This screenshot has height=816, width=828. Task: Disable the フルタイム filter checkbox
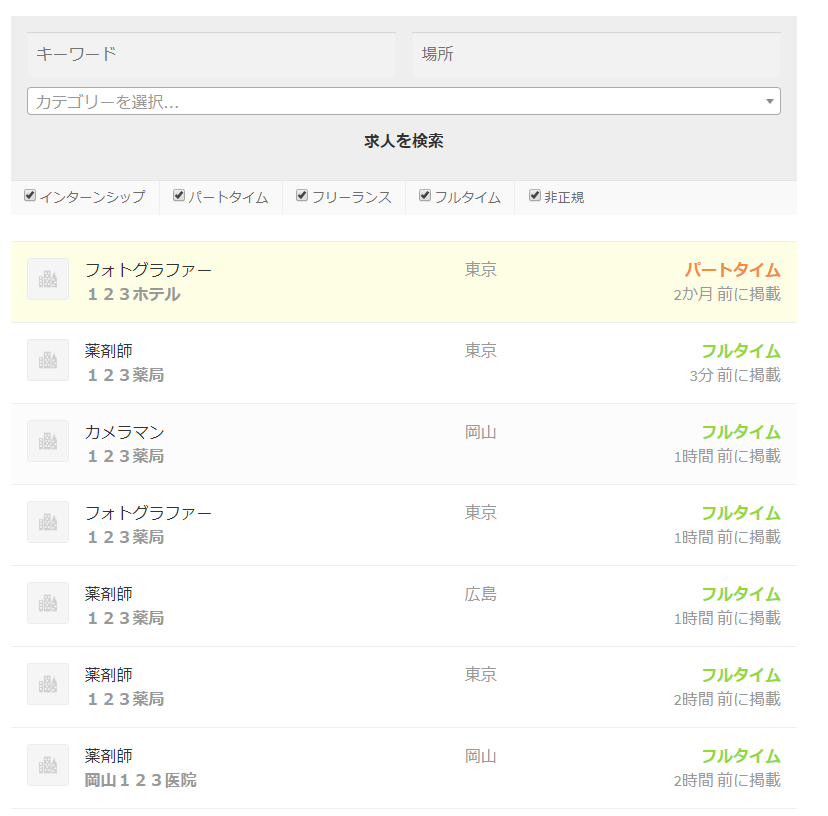point(425,195)
